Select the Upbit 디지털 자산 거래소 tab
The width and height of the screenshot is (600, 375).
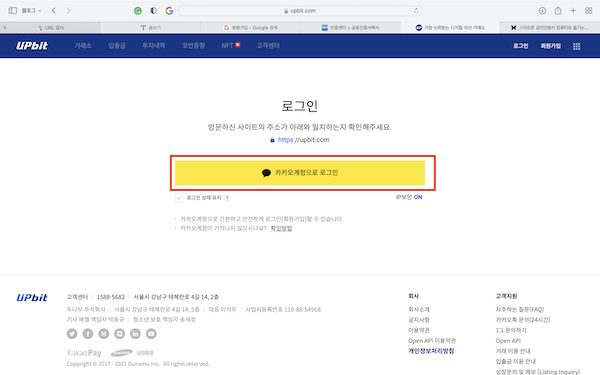click(450, 28)
